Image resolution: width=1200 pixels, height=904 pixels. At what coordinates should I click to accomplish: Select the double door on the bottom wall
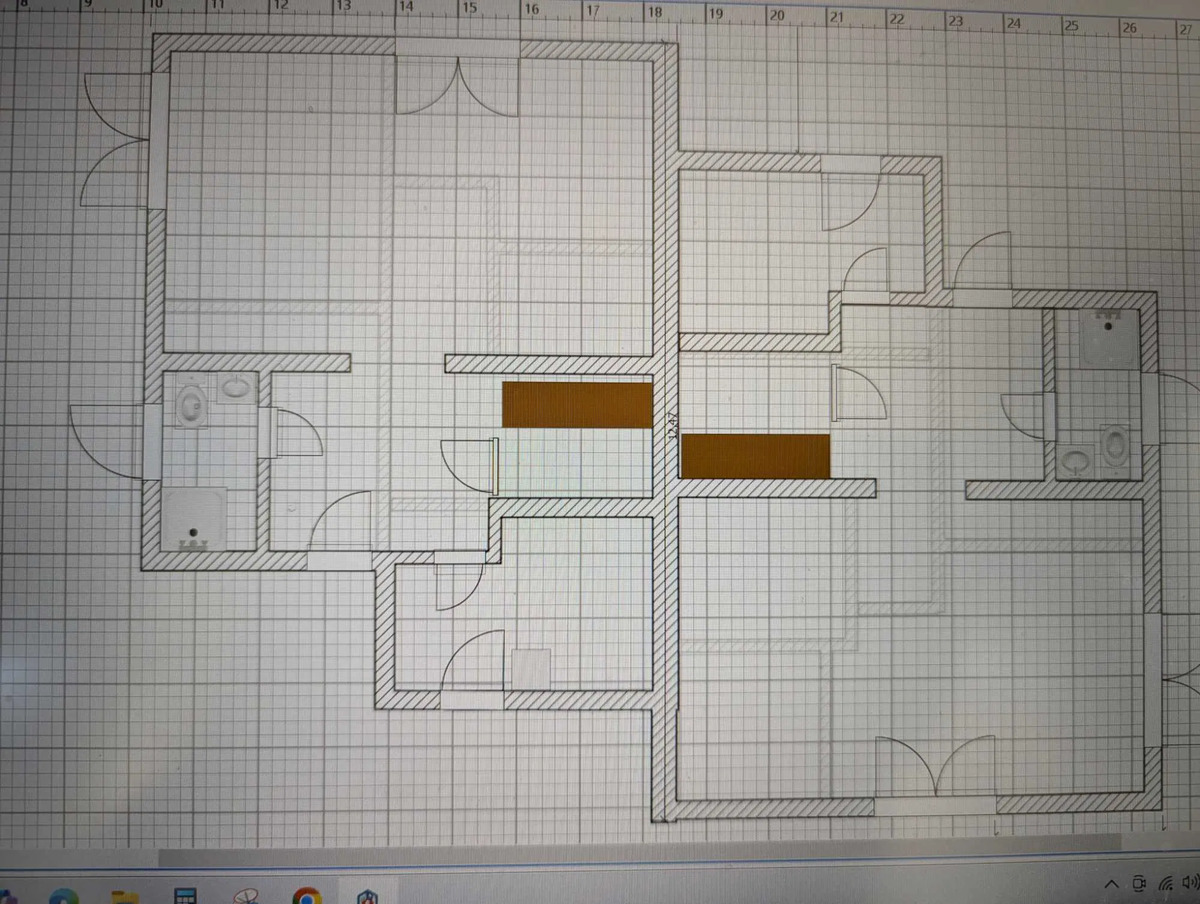(935, 770)
